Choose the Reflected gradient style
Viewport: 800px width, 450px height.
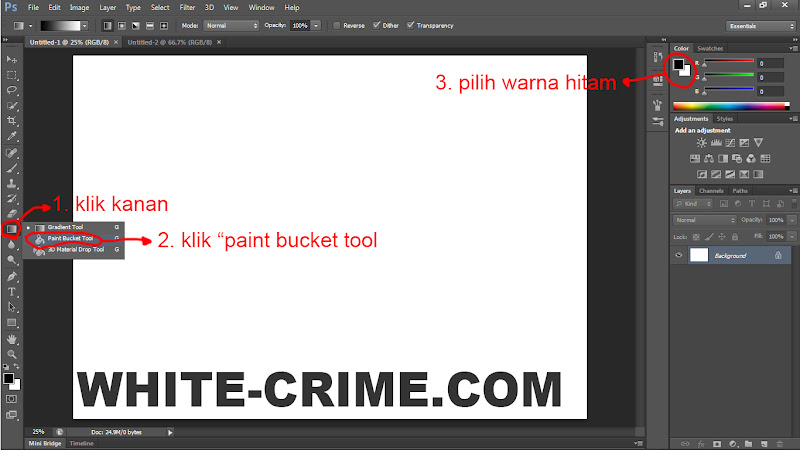pos(150,26)
